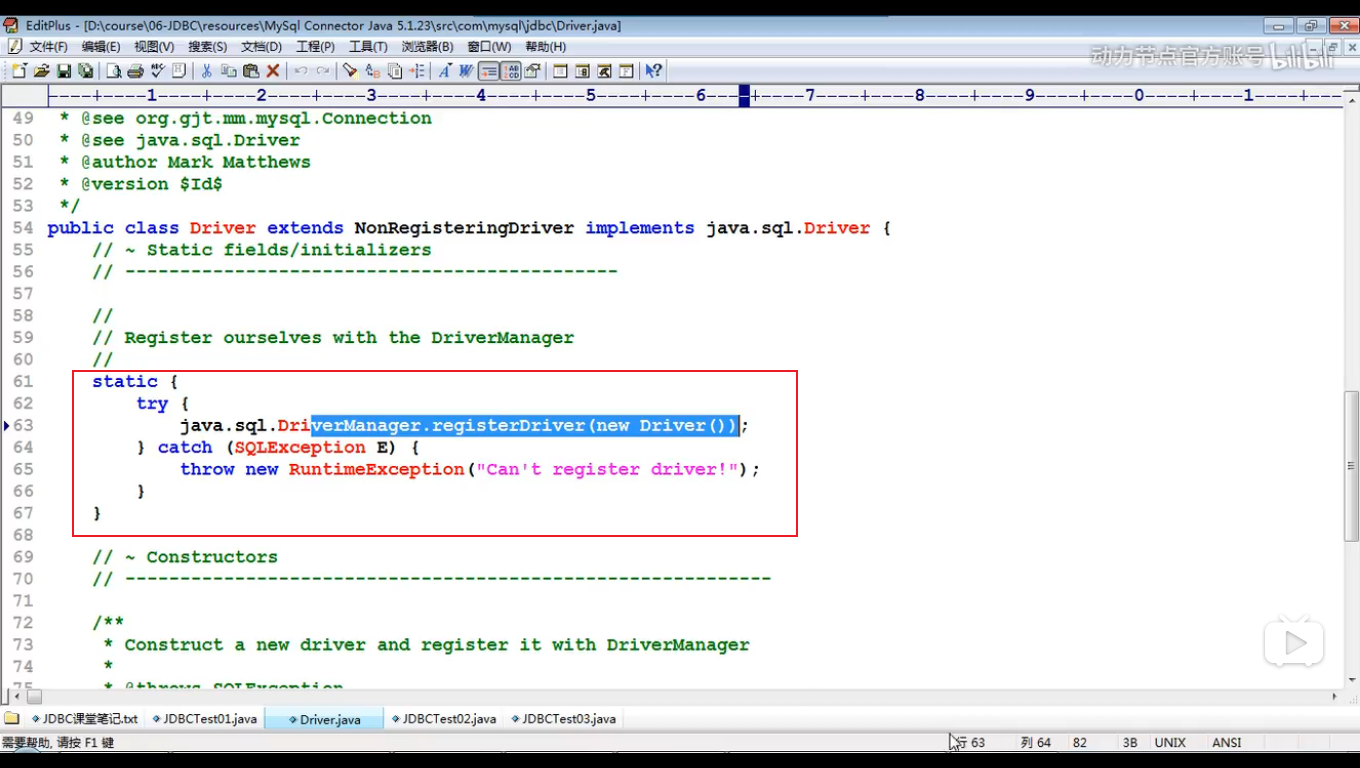Click the Print Preview icon
Screen dimensions: 1360x768
[114, 71]
